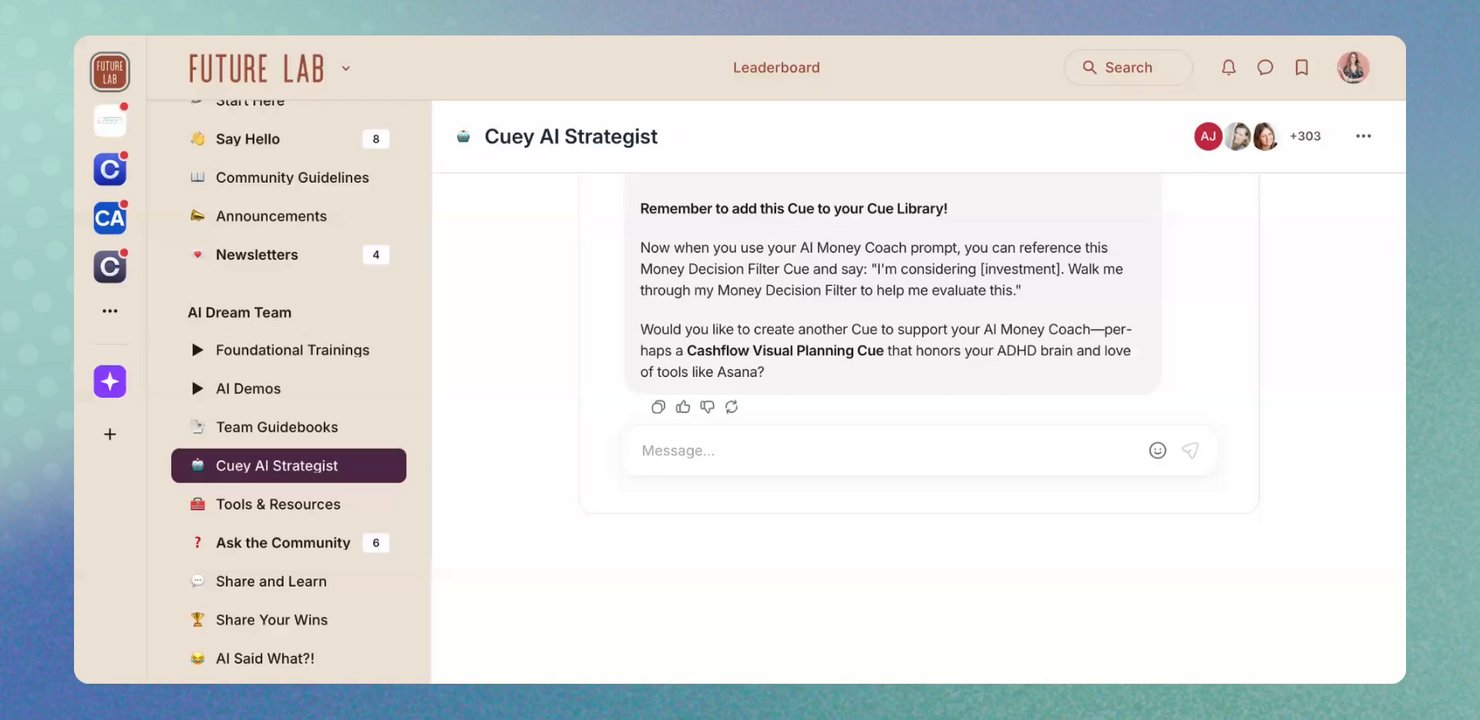Click the send message paper plane icon
The image size is (1480, 720).
coord(1190,450)
